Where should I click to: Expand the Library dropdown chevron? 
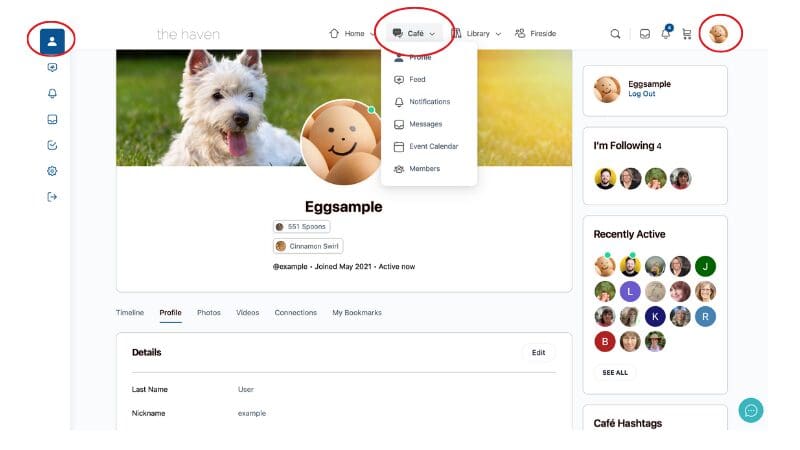[498, 34]
